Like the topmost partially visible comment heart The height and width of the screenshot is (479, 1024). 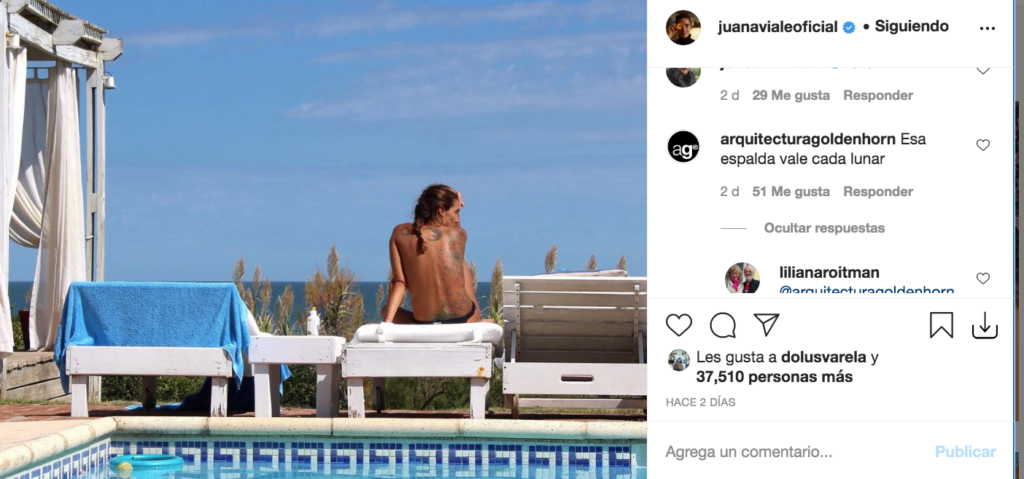983,70
